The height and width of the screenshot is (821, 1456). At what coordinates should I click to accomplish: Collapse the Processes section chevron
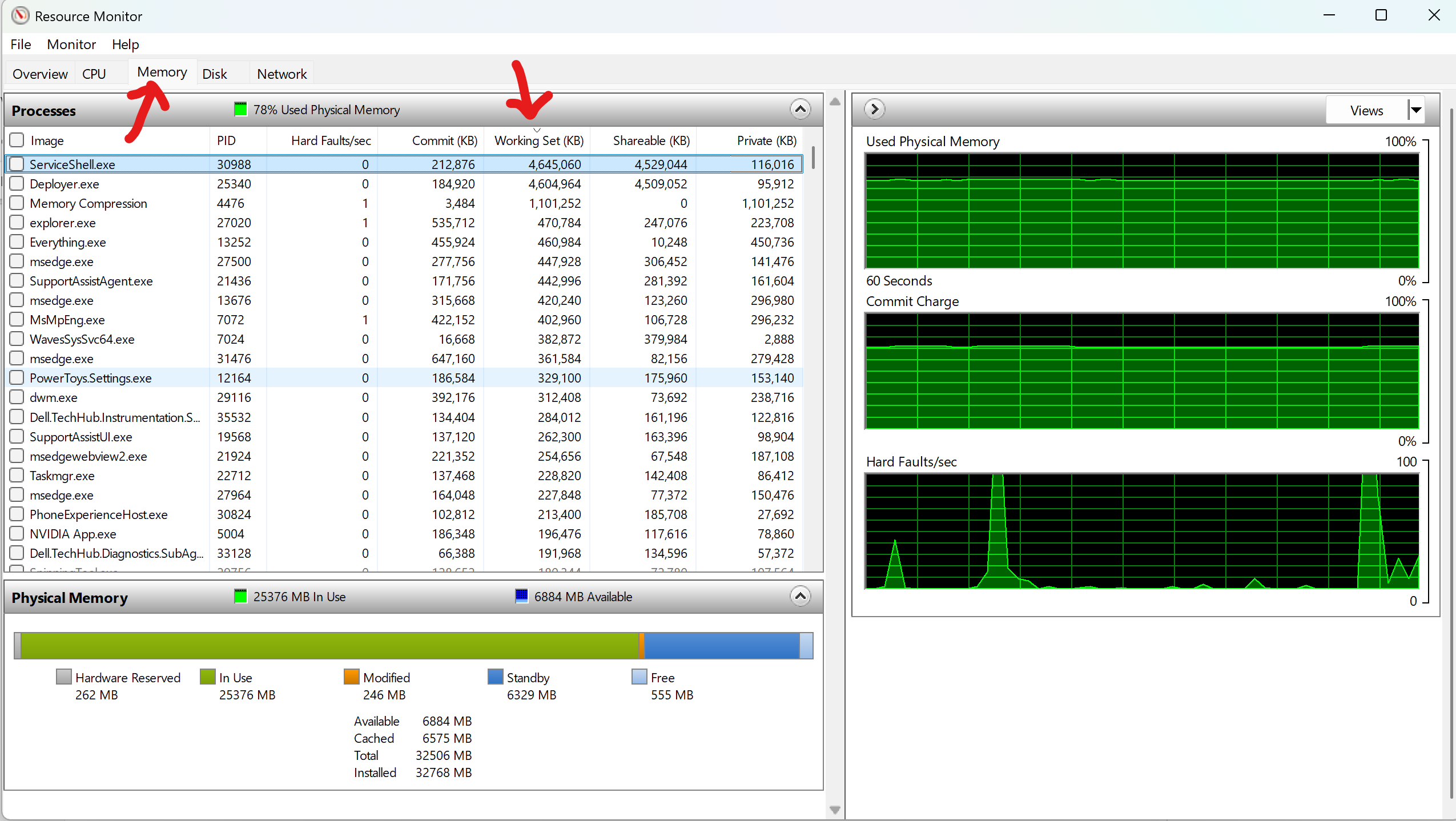coord(800,108)
